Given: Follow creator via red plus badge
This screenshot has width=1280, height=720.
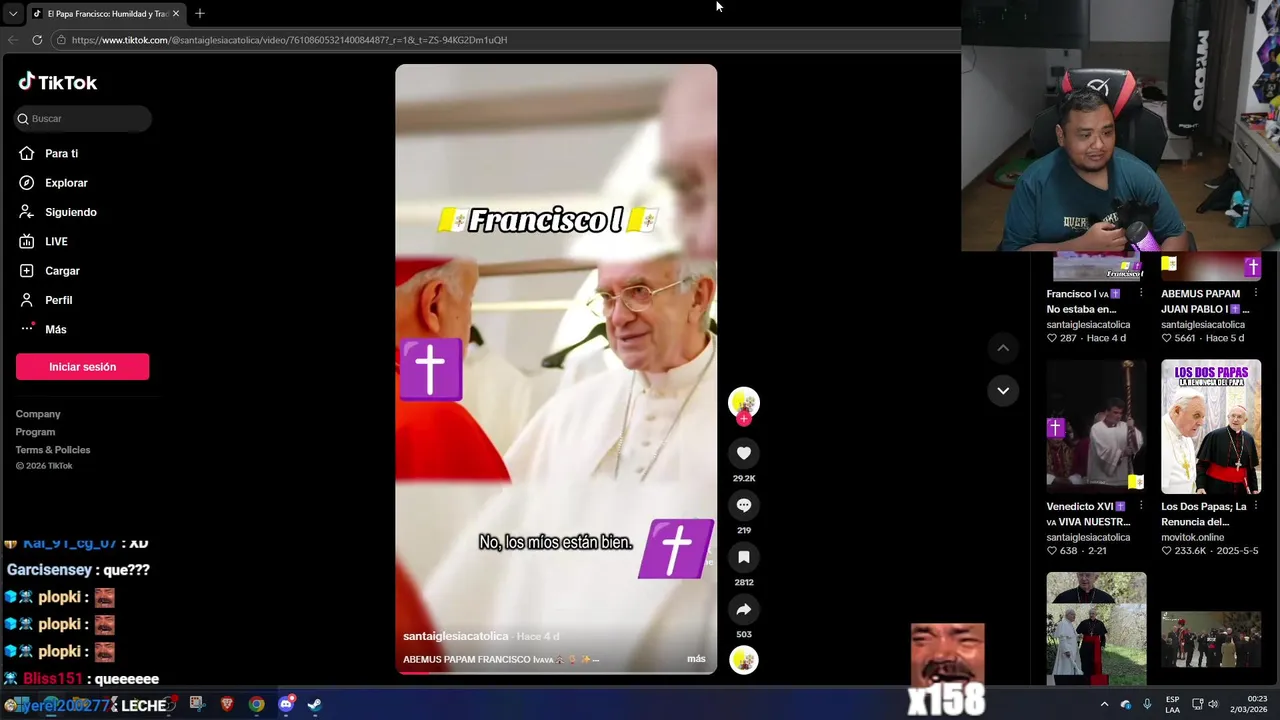Looking at the screenshot, I should tap(744, 419).
